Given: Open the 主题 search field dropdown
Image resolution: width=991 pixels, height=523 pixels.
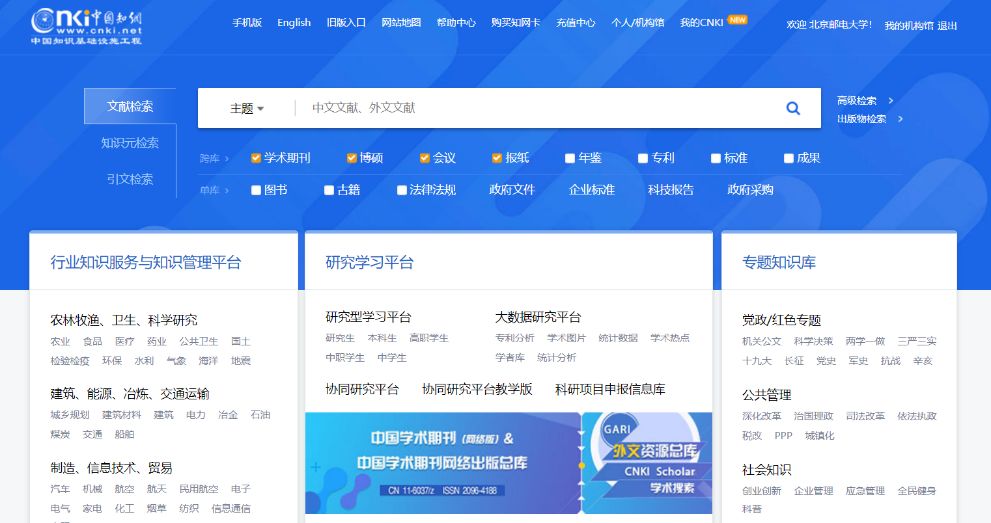Looking at the screenshot, I should 247,109.
